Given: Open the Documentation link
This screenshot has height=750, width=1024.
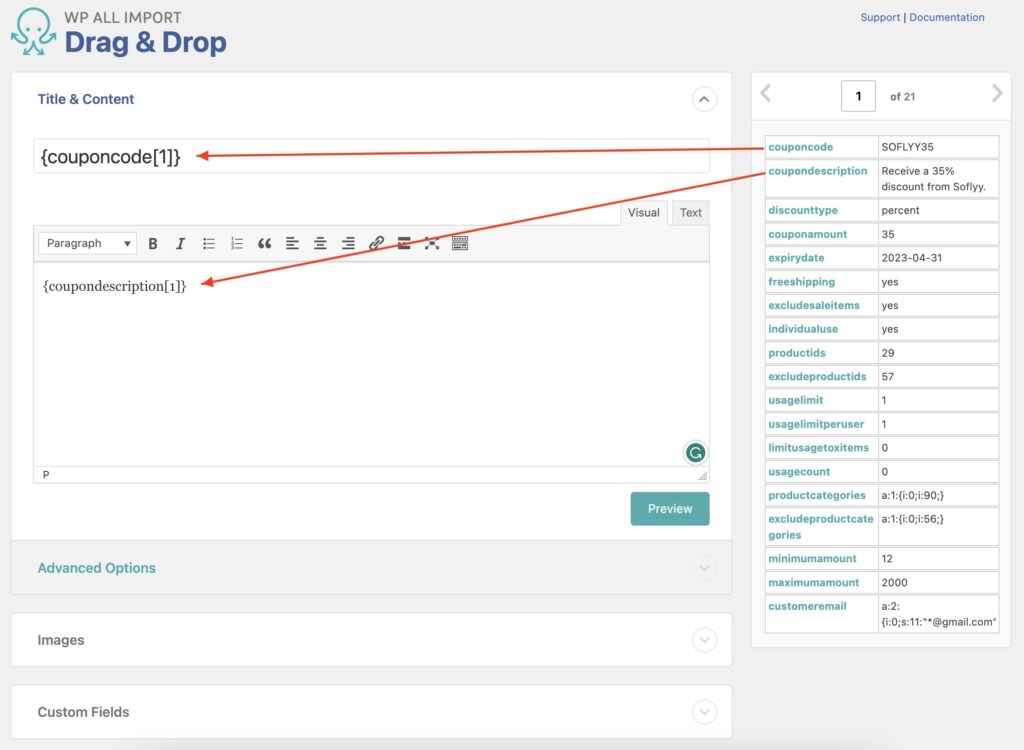Looking at the screenshot, I should (x=946, y=17).
